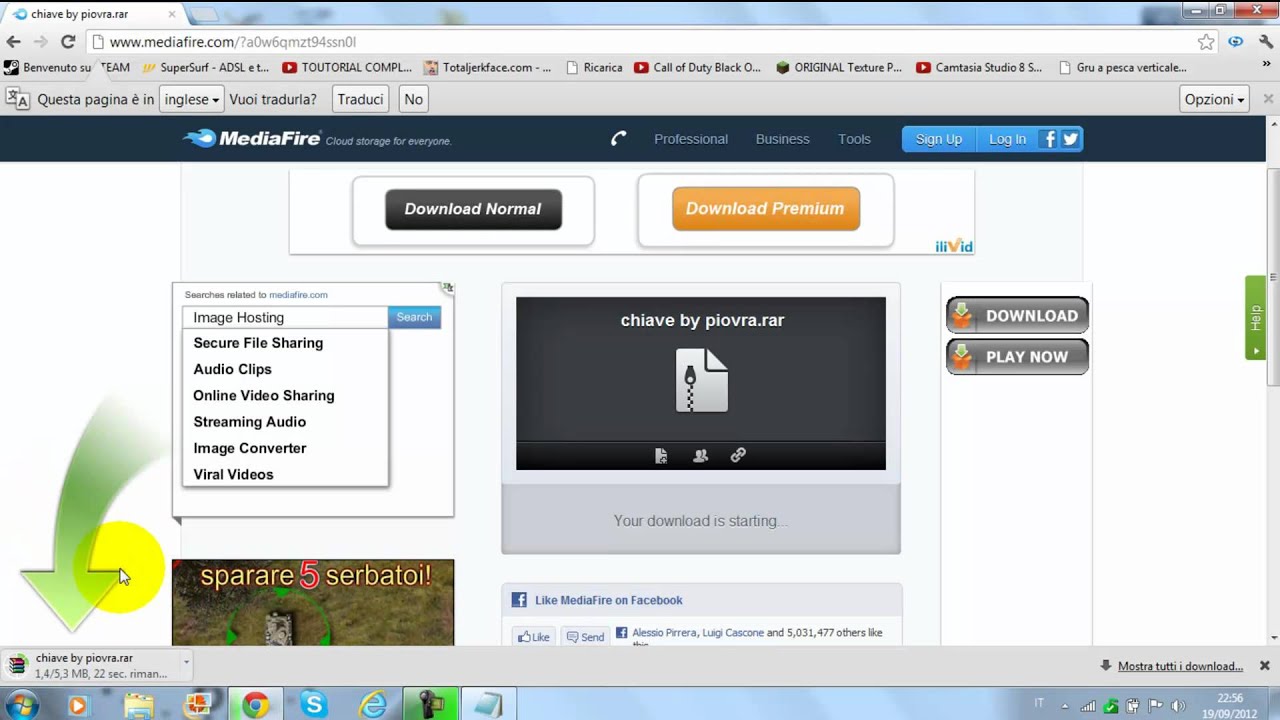This screenshot has height=720, width=1280.
Task: Click the PLAY NOW ad button
Action: coord(1017,356)
